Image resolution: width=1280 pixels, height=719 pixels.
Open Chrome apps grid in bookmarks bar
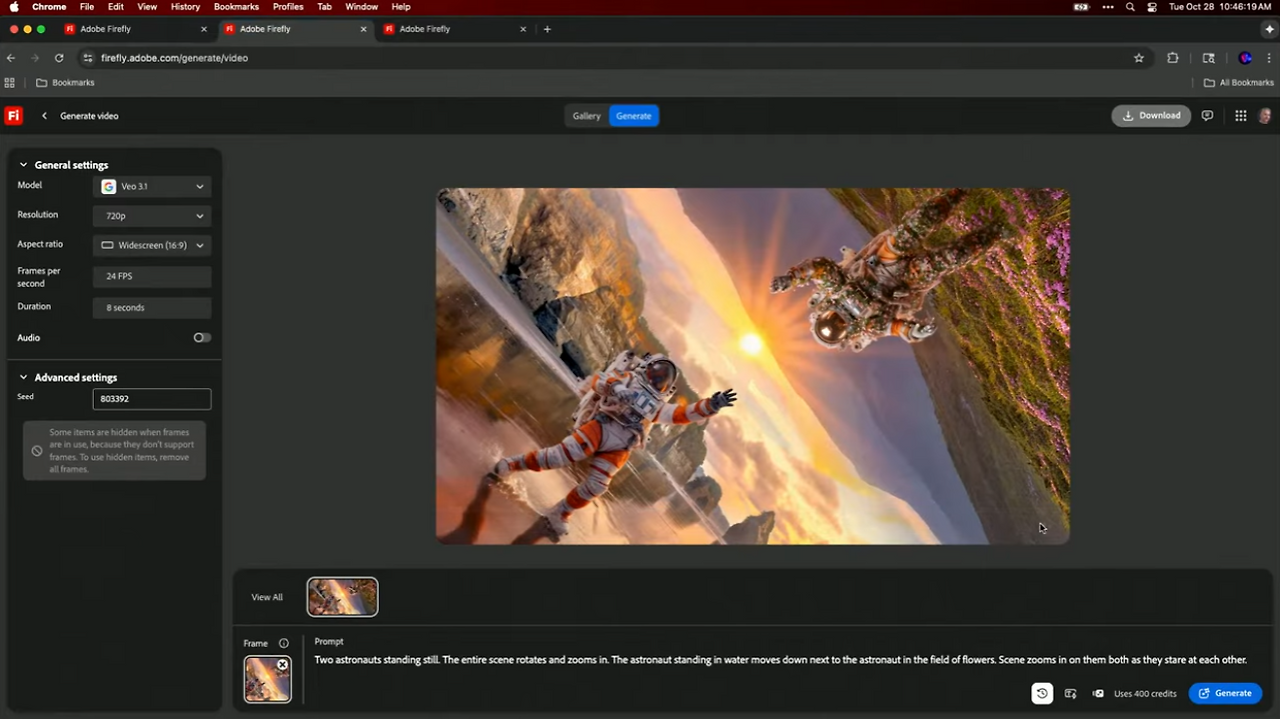(10, 83)
